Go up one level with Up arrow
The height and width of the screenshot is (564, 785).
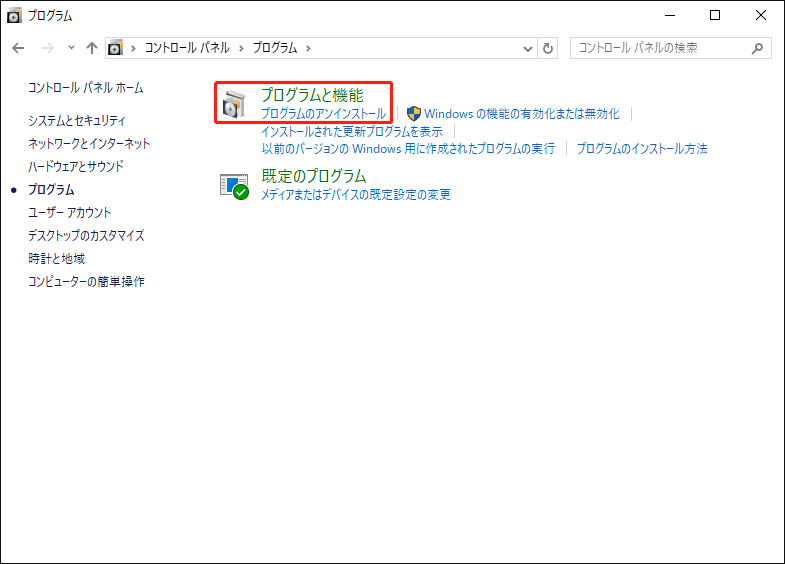coord(91,48)
